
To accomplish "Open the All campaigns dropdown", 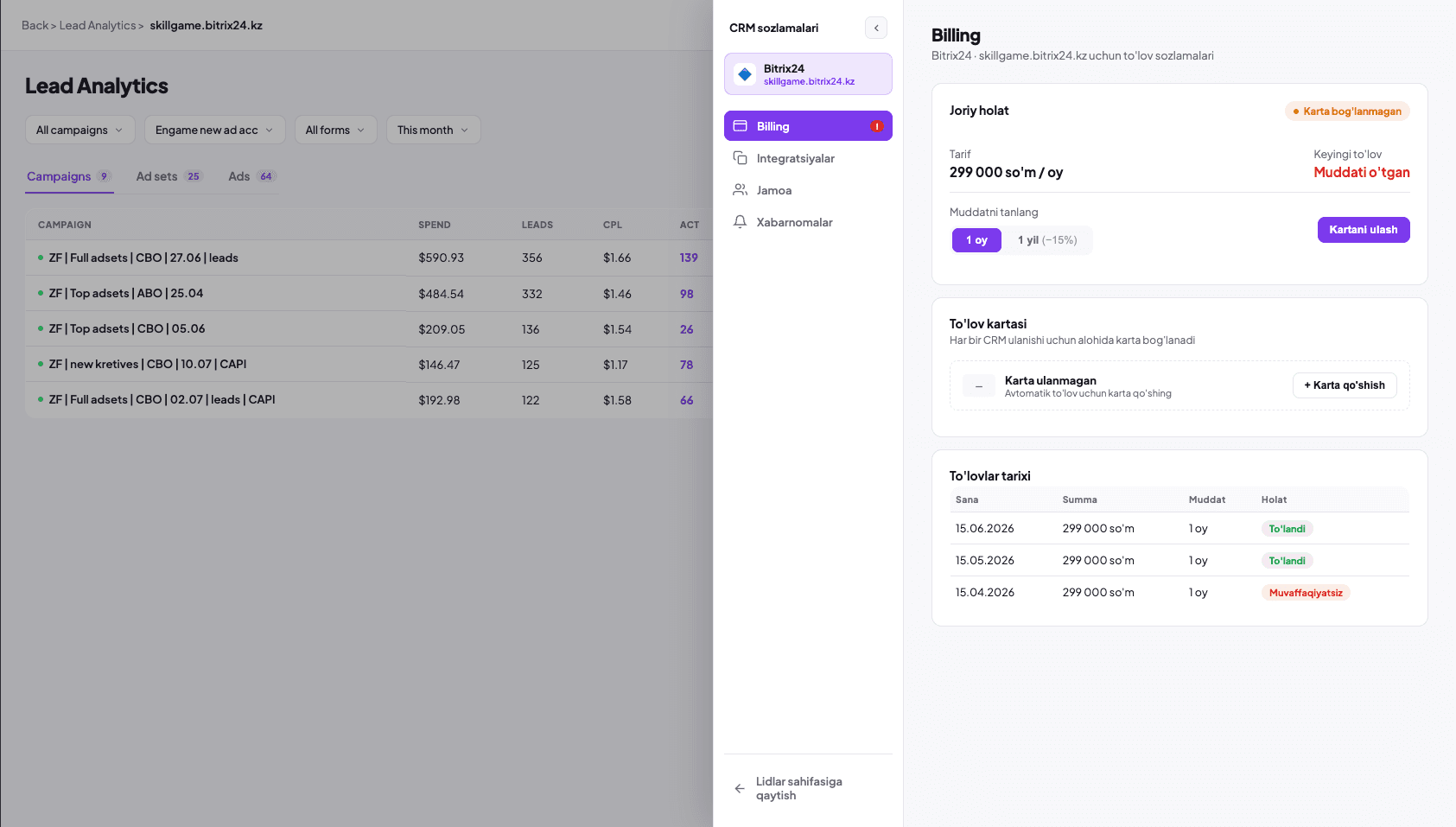I will (80, 130).
